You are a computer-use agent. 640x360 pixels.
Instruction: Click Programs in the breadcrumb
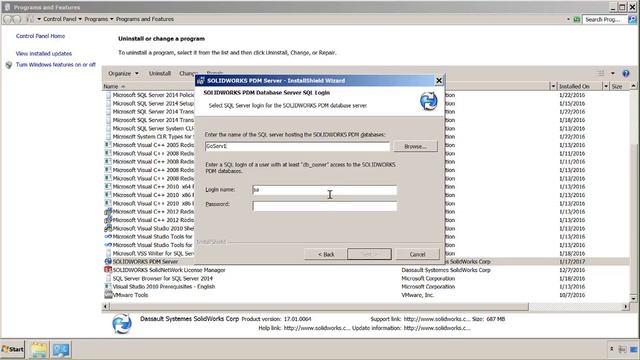[96, 19]
